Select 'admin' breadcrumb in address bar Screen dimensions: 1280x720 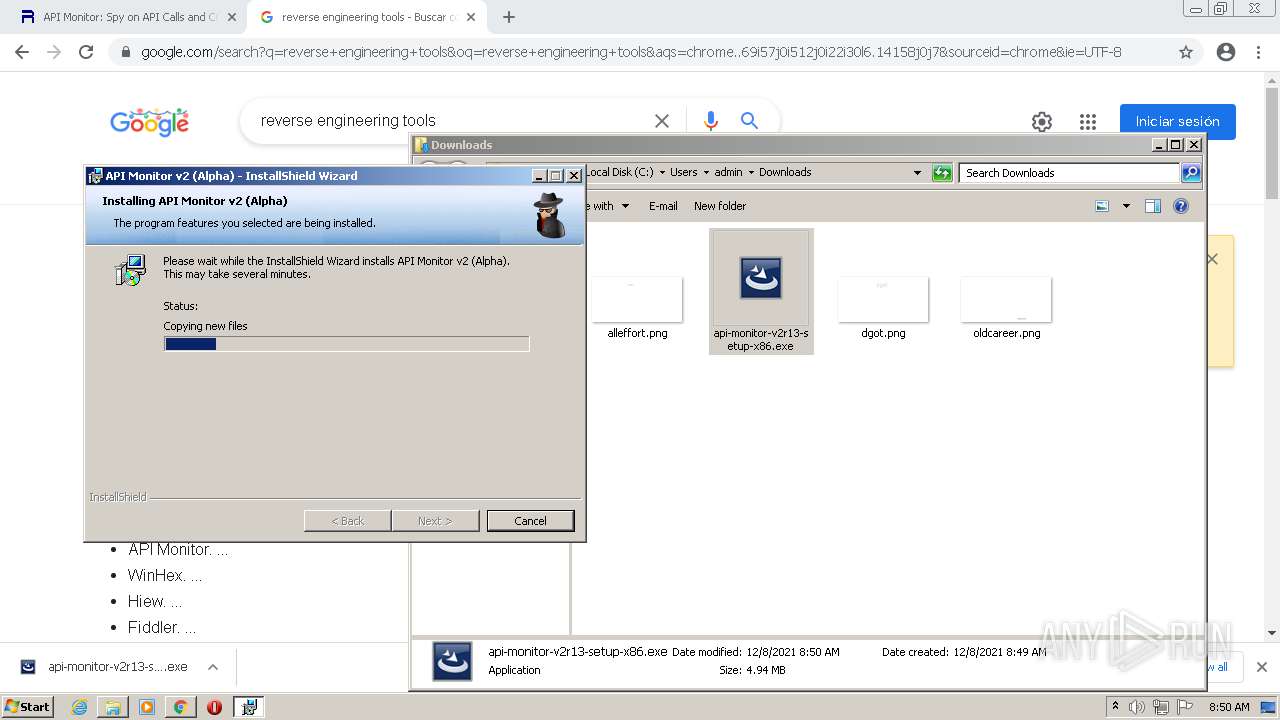[x=728, y=172]
